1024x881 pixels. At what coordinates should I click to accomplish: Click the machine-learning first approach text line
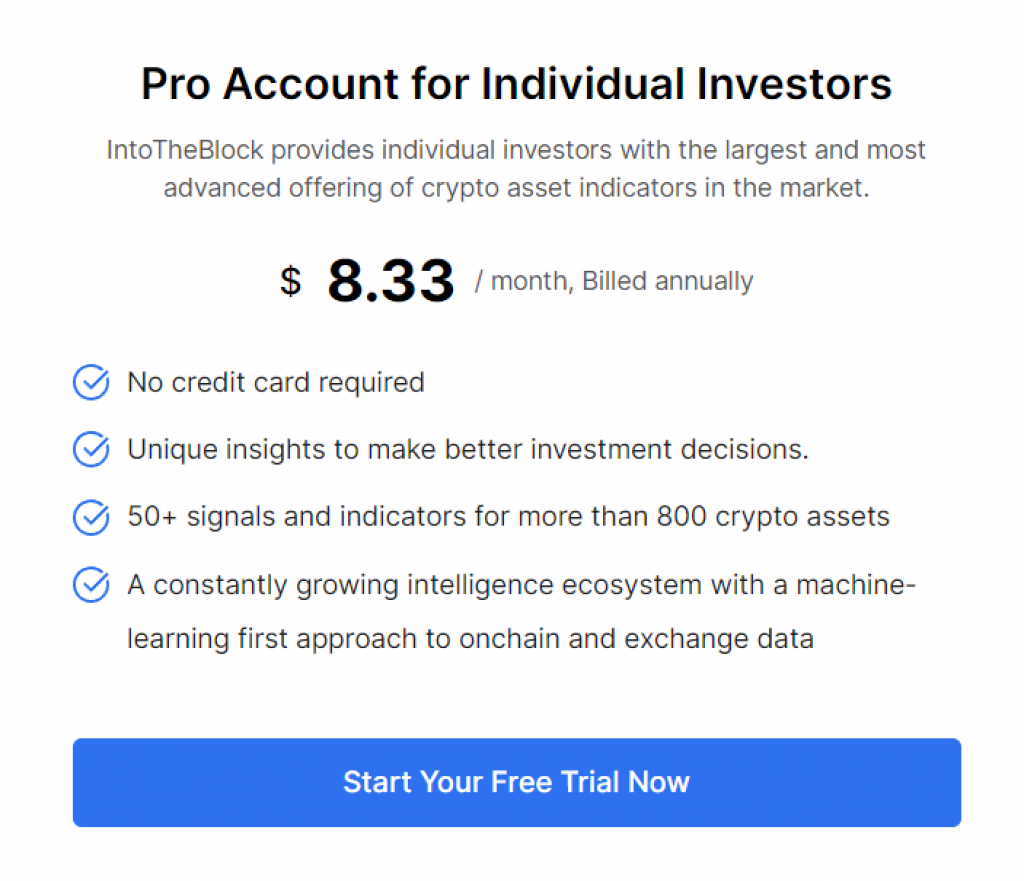470,639
